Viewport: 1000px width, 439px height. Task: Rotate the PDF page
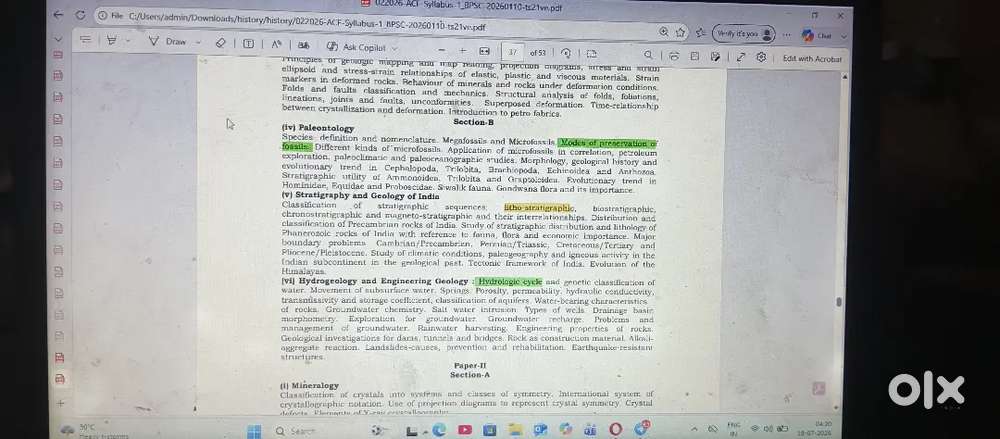(566, 53)
